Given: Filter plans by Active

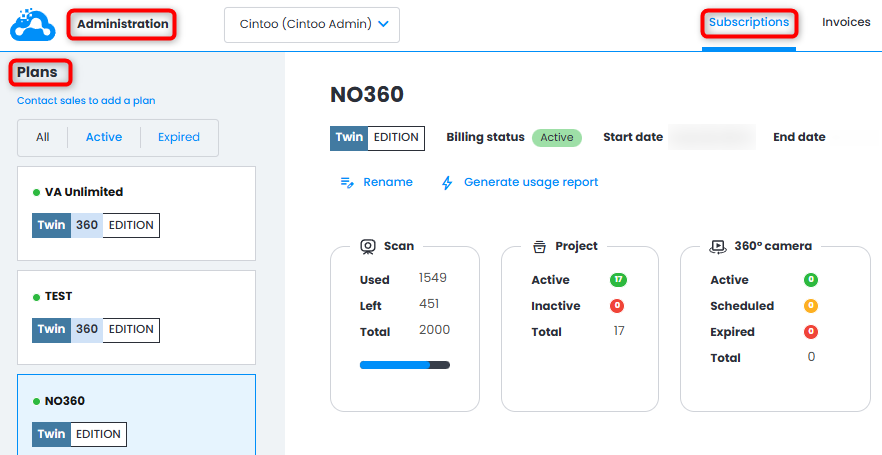Looking at the screenshot, I should pos(104,137).
